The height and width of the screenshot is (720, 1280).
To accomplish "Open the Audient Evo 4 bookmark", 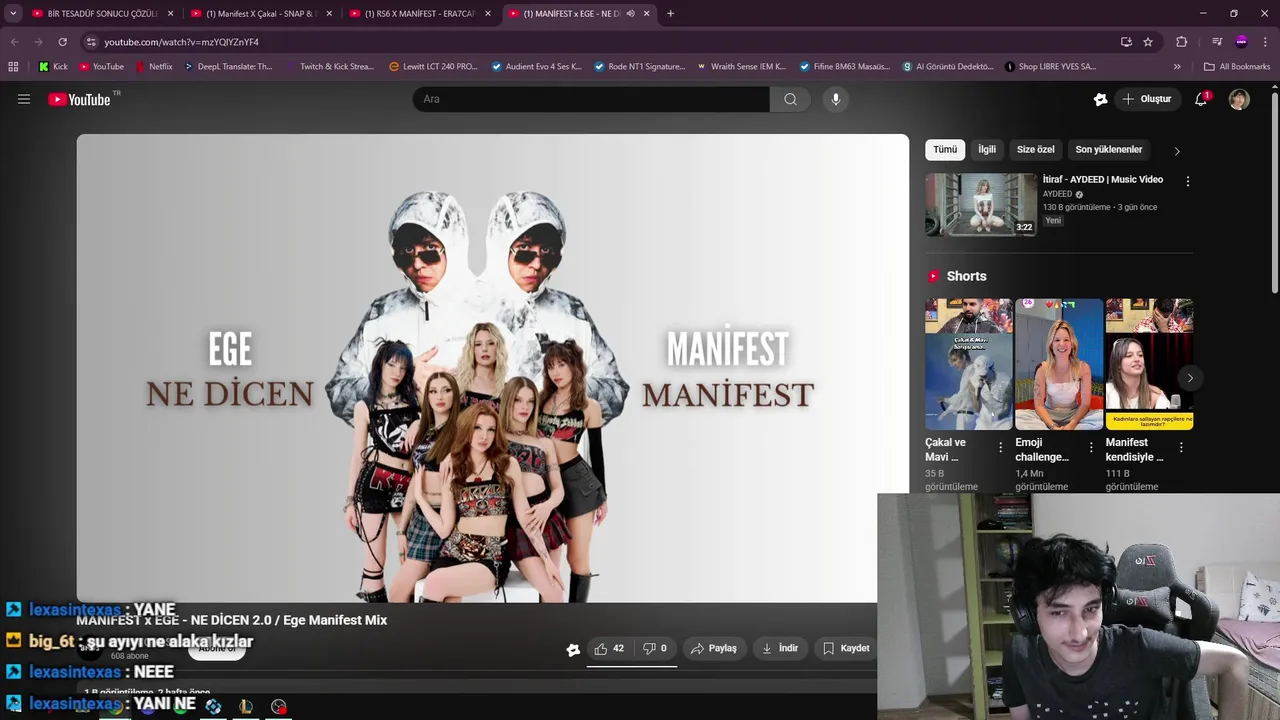I will click(x=536, y=67).
